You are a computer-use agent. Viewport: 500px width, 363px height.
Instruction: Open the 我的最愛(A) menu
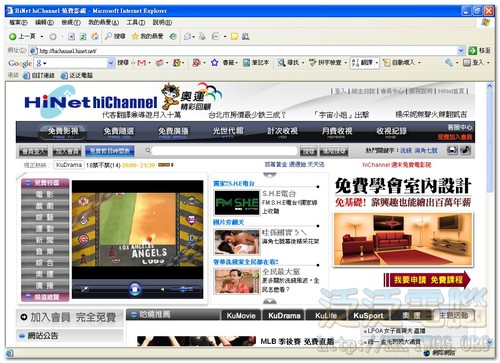[103, 23]
